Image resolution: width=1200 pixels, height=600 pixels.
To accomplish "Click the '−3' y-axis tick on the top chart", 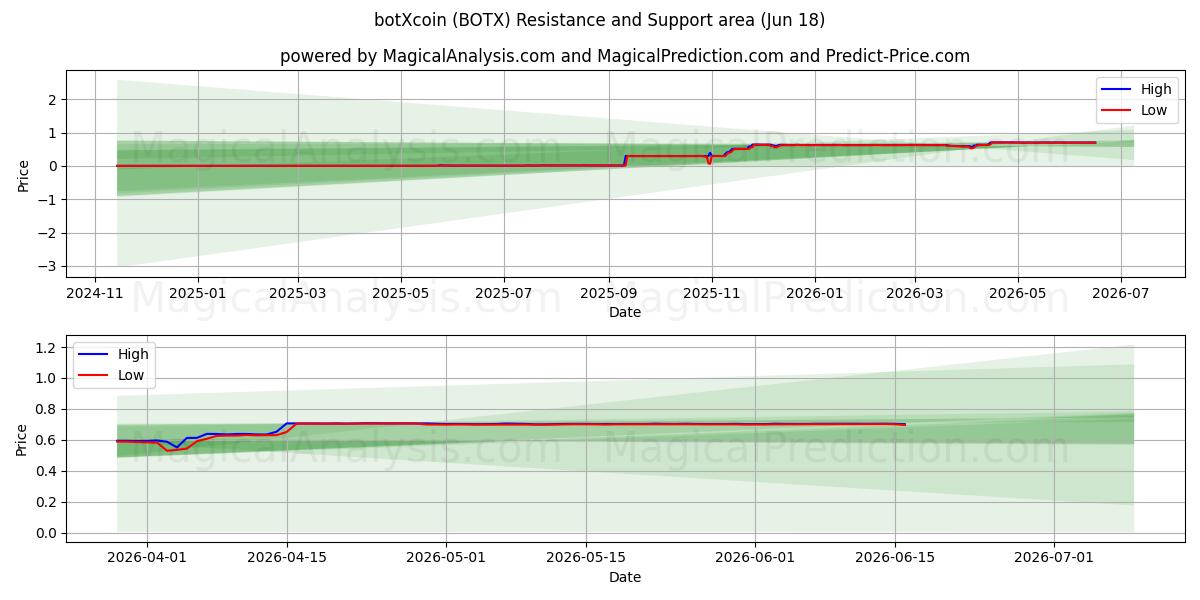I will click(47, 267).
